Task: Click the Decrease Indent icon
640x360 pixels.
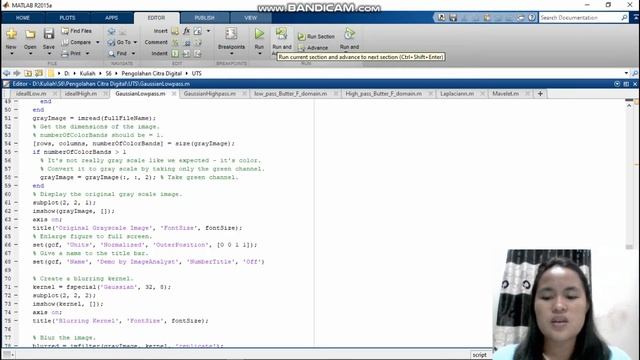Action: (x=198, y=53)
